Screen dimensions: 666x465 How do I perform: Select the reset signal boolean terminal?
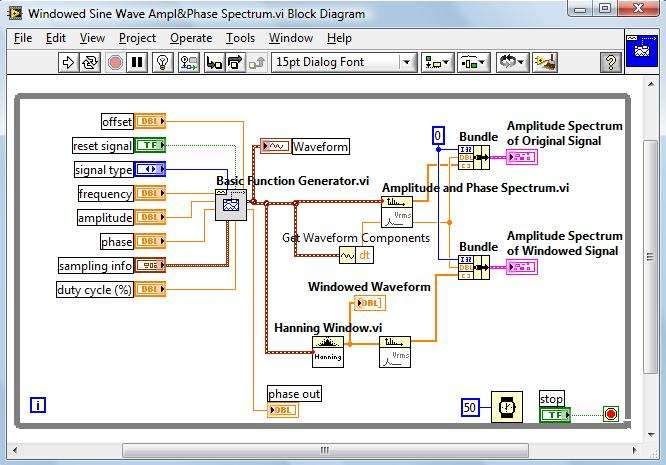coord(150,145)
